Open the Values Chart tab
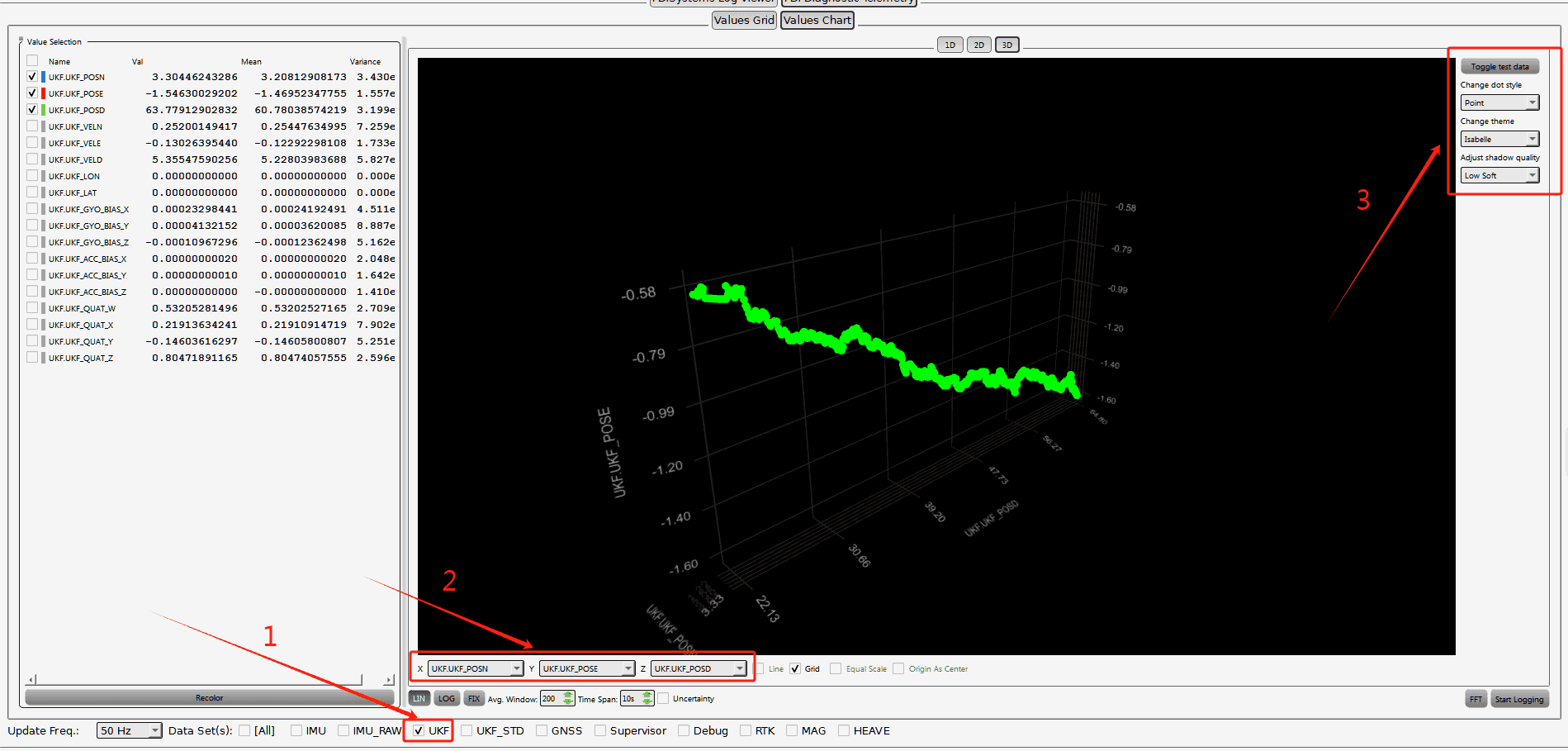1568x751 pixels. (x=817, y=21)
